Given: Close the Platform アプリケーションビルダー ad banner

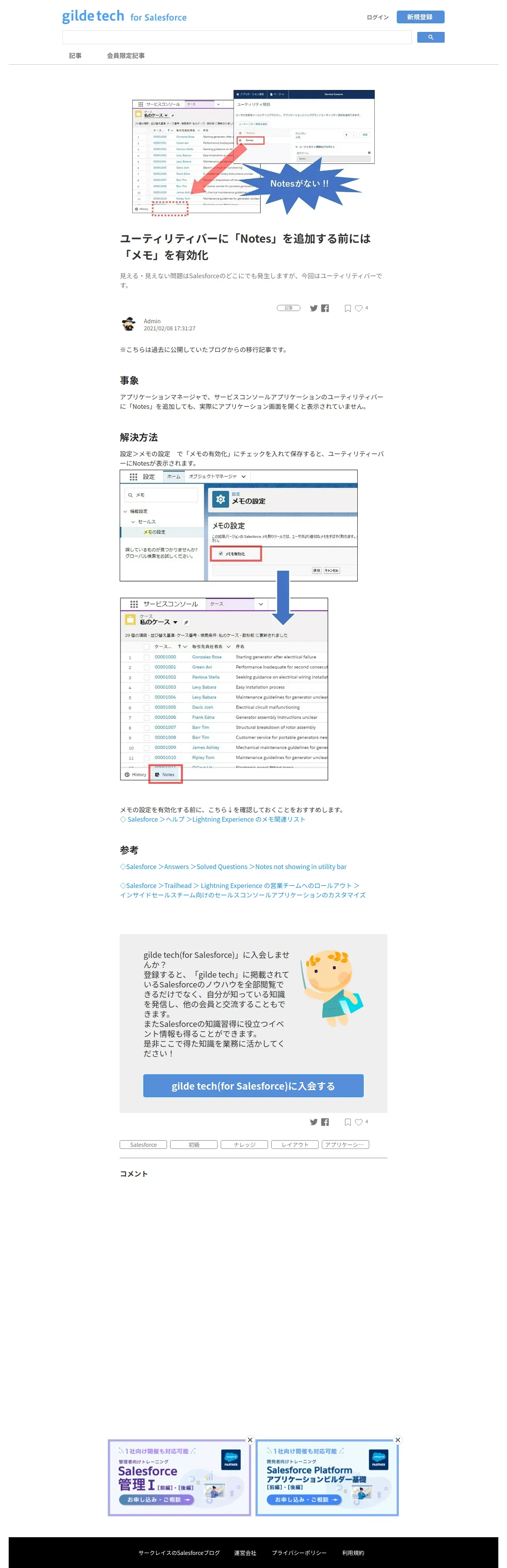Looking at the screenshot, I should 398,1440.
